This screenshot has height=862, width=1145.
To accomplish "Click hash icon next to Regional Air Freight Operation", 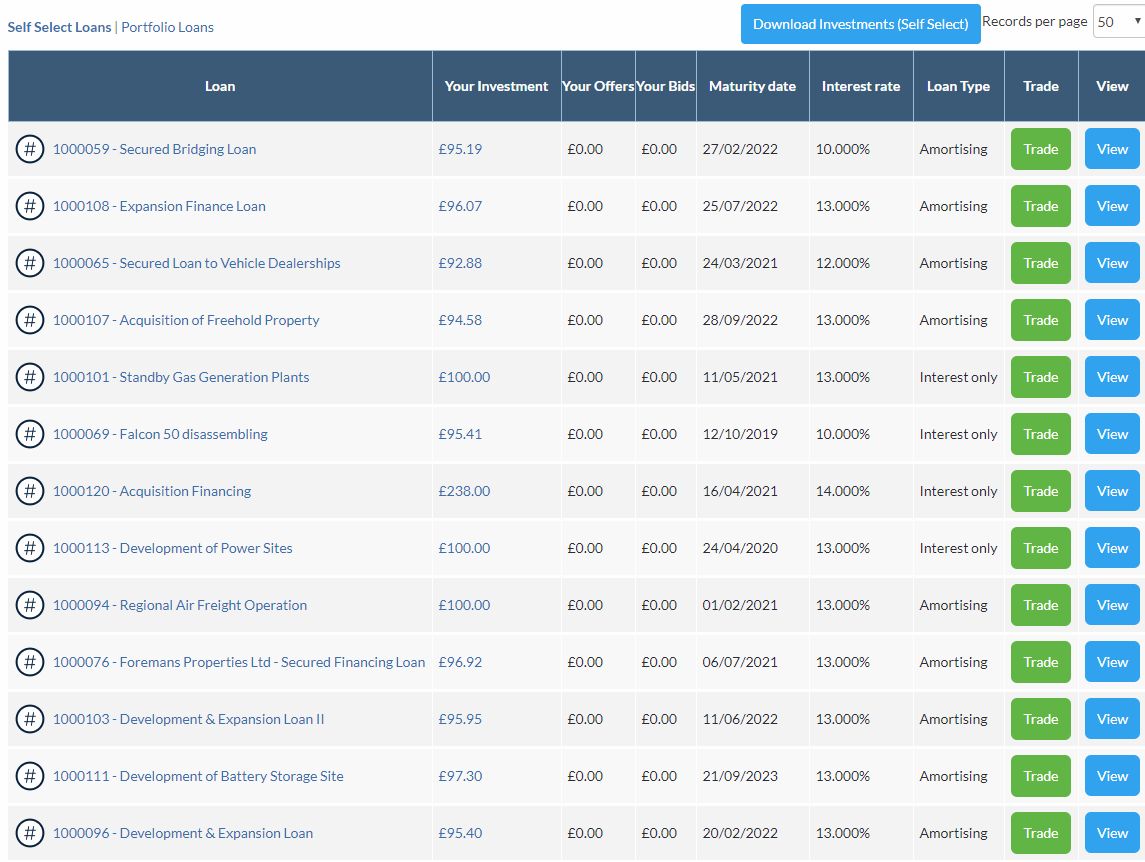I will (x=30, y=605).
